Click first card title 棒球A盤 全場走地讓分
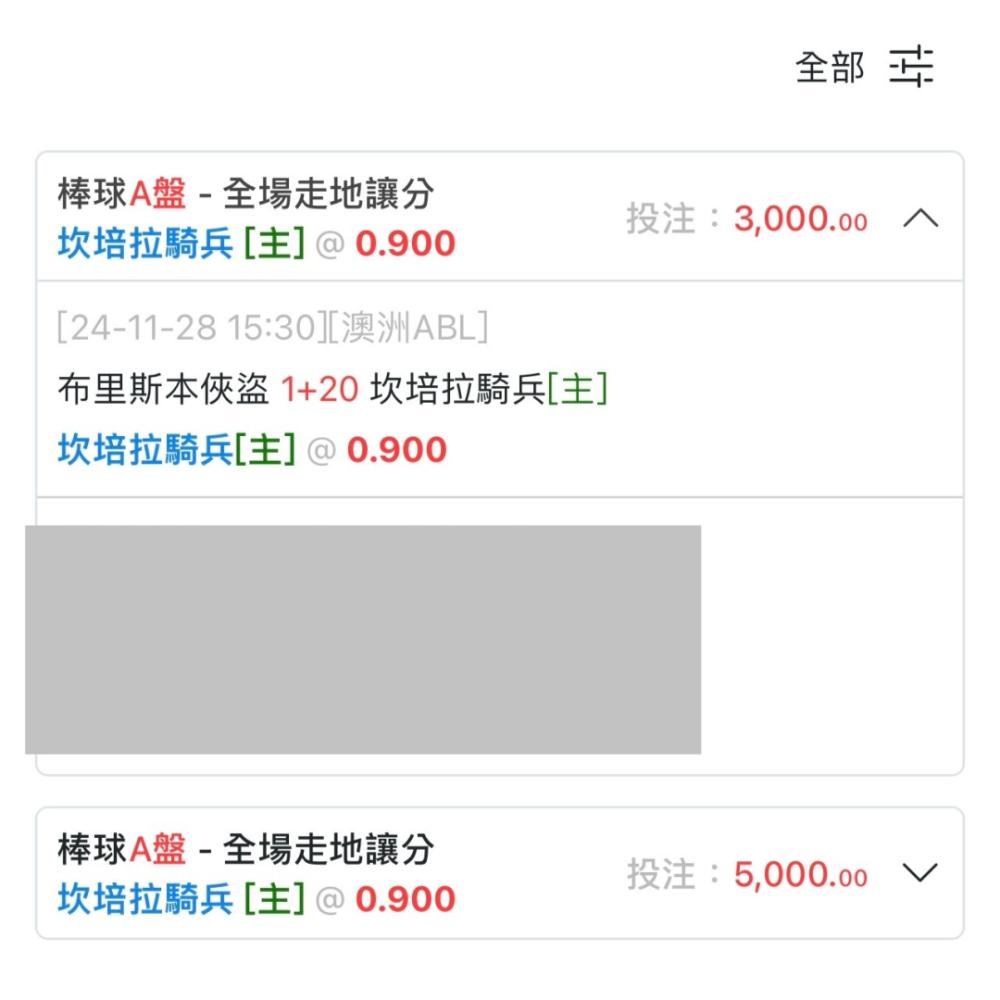Image resolution: width=1000 pixels, height=1000 pixels. pos(246,193)
